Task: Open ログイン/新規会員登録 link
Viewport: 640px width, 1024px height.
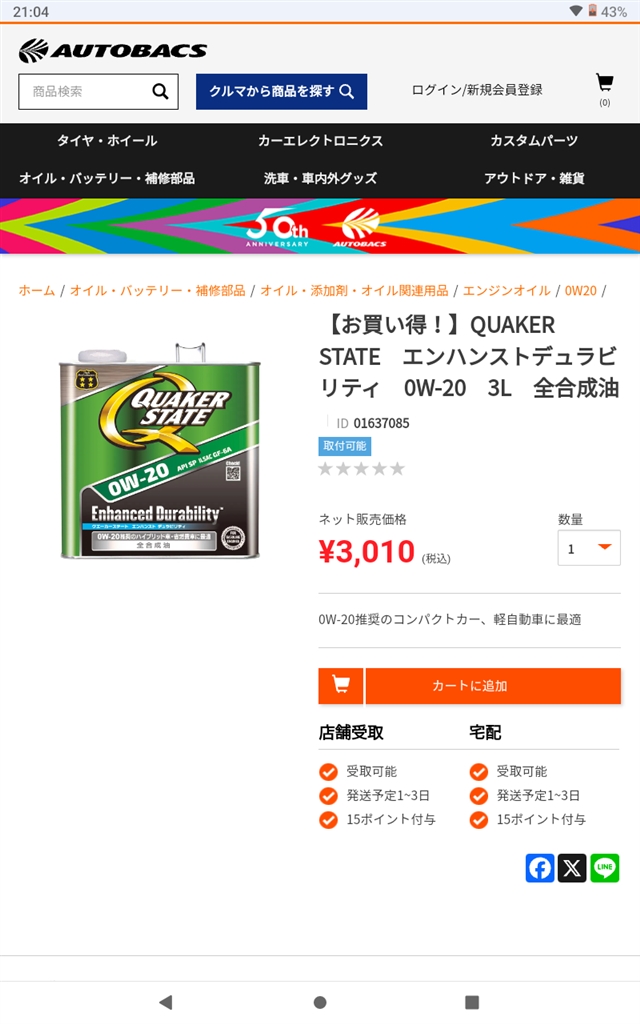Action: pos(477,90)
